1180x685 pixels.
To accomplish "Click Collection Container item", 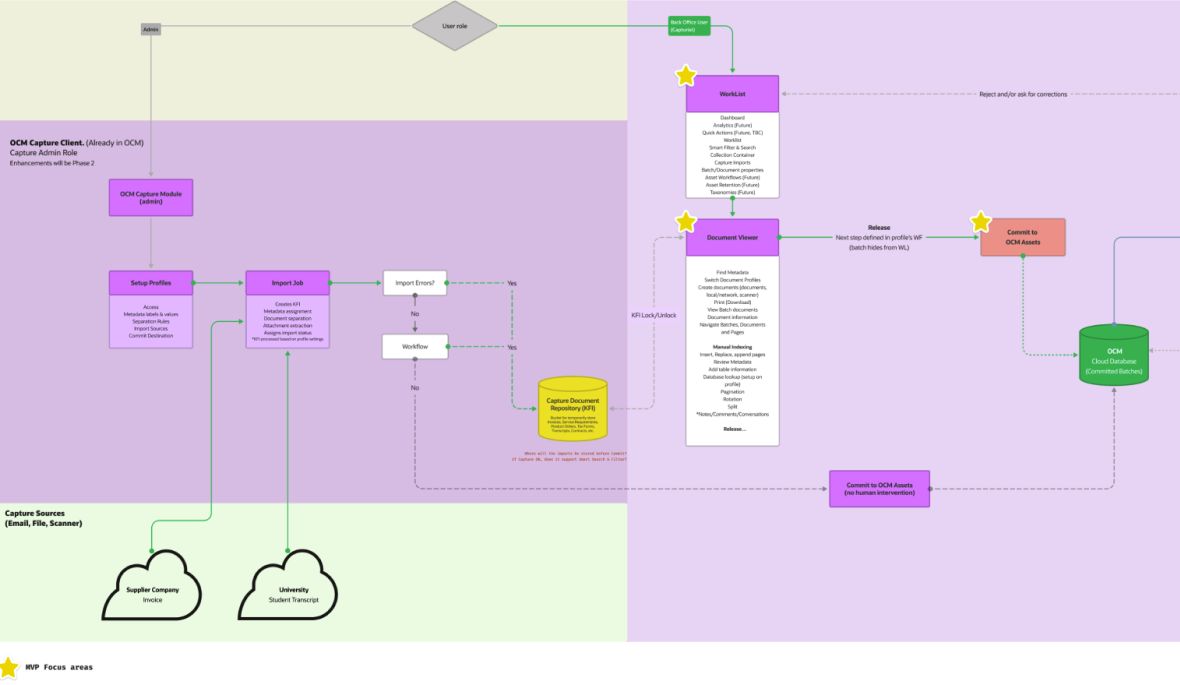I will (x=732, y=155).
